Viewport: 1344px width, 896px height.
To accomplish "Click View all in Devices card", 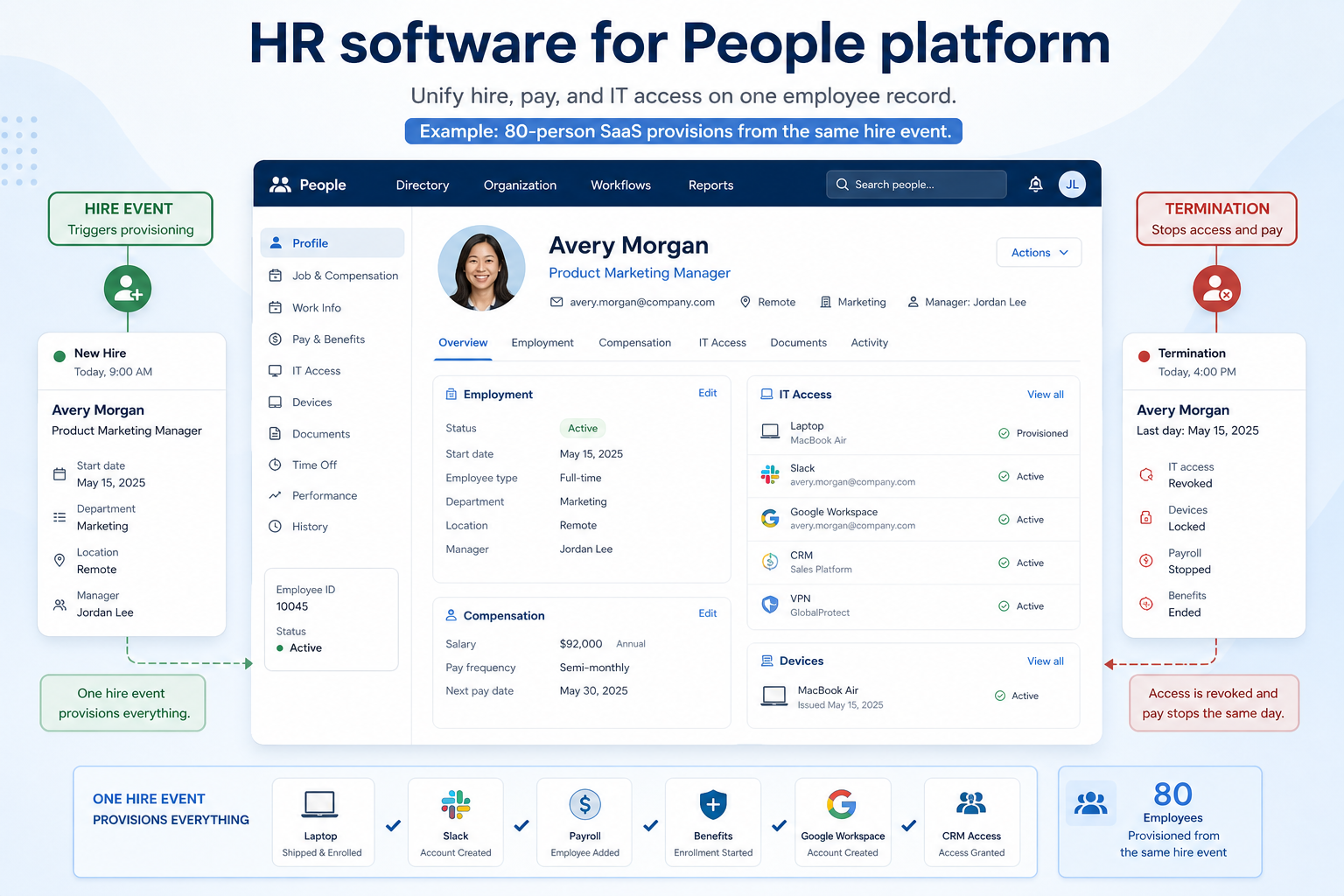I will [1046, 661].
